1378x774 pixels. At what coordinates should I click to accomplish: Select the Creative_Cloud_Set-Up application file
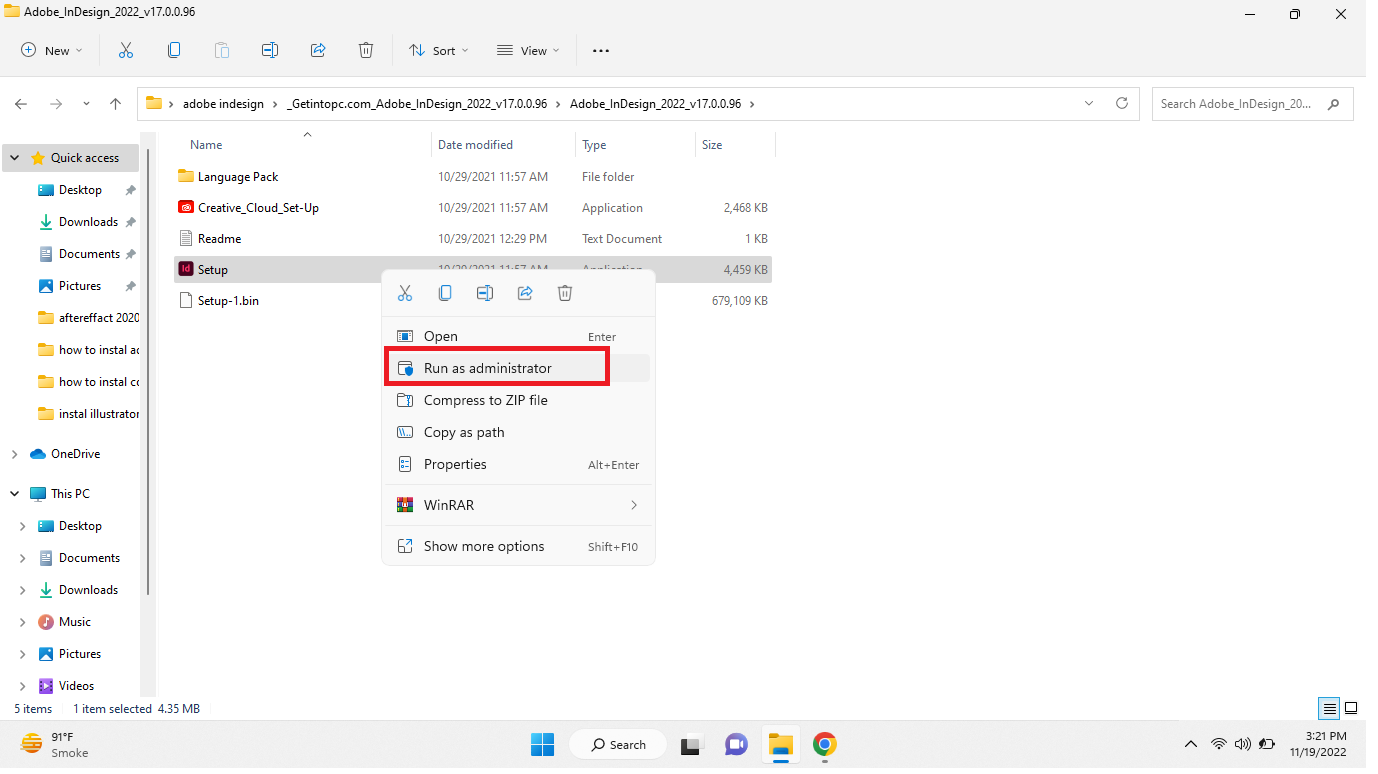258,208
